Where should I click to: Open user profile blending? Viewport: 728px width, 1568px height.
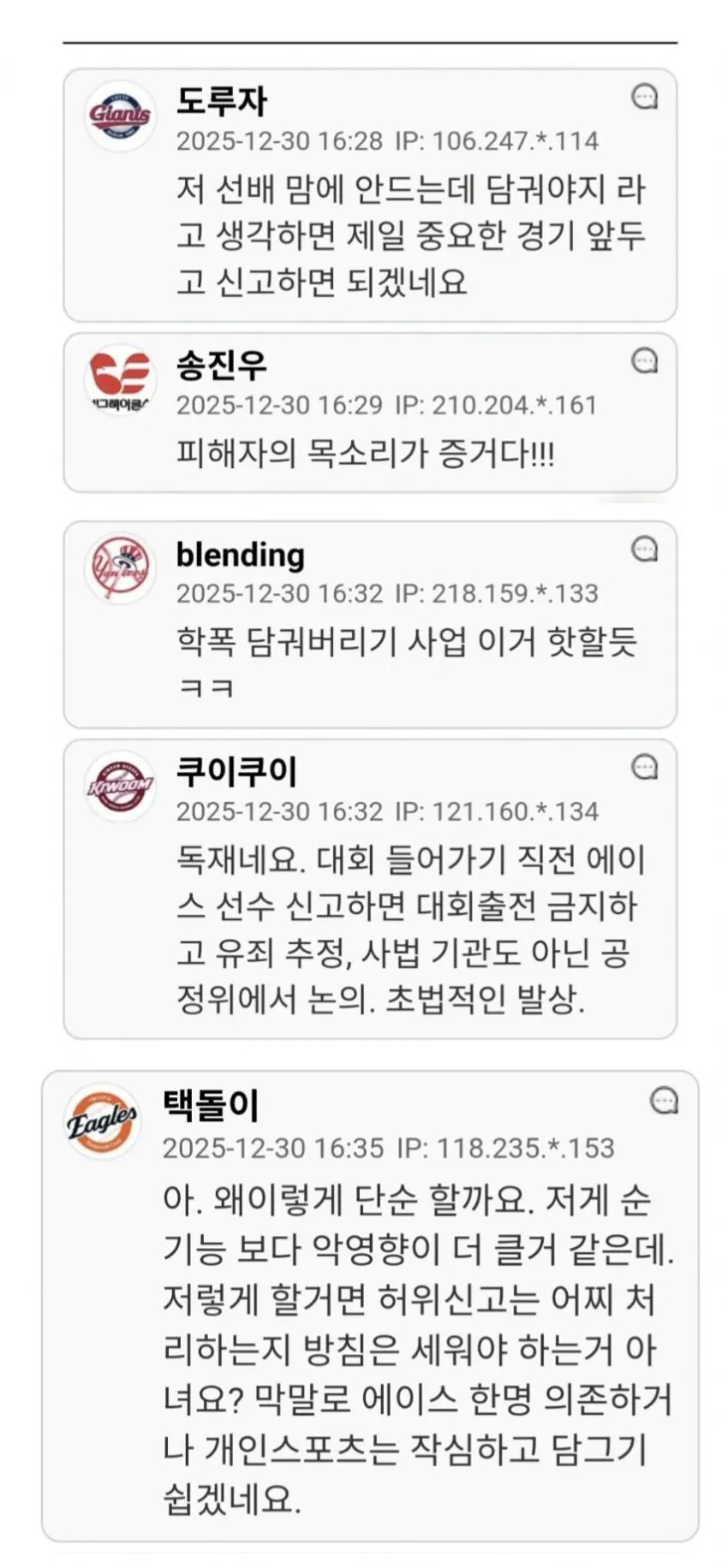pos(240,555)
